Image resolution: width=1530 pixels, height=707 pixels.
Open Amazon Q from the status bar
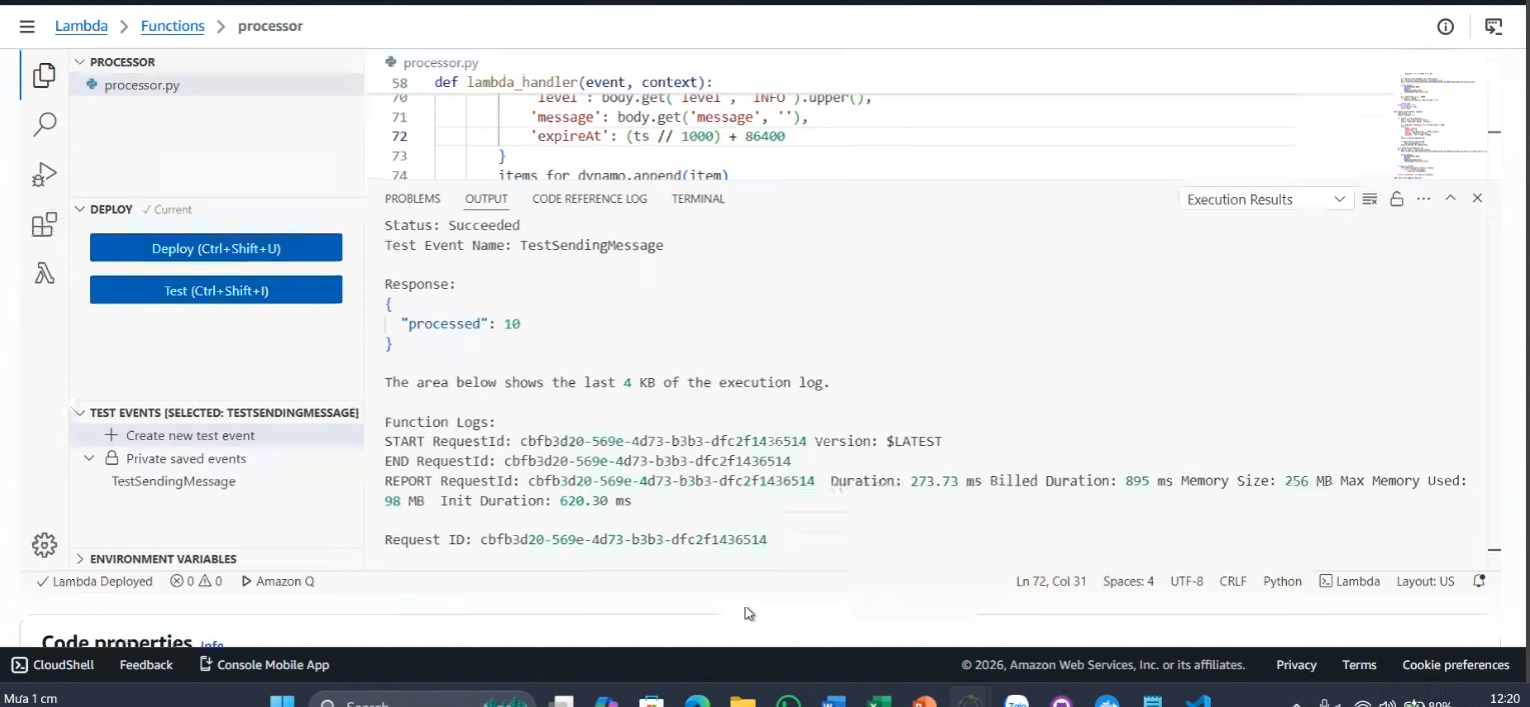[278, 581]
